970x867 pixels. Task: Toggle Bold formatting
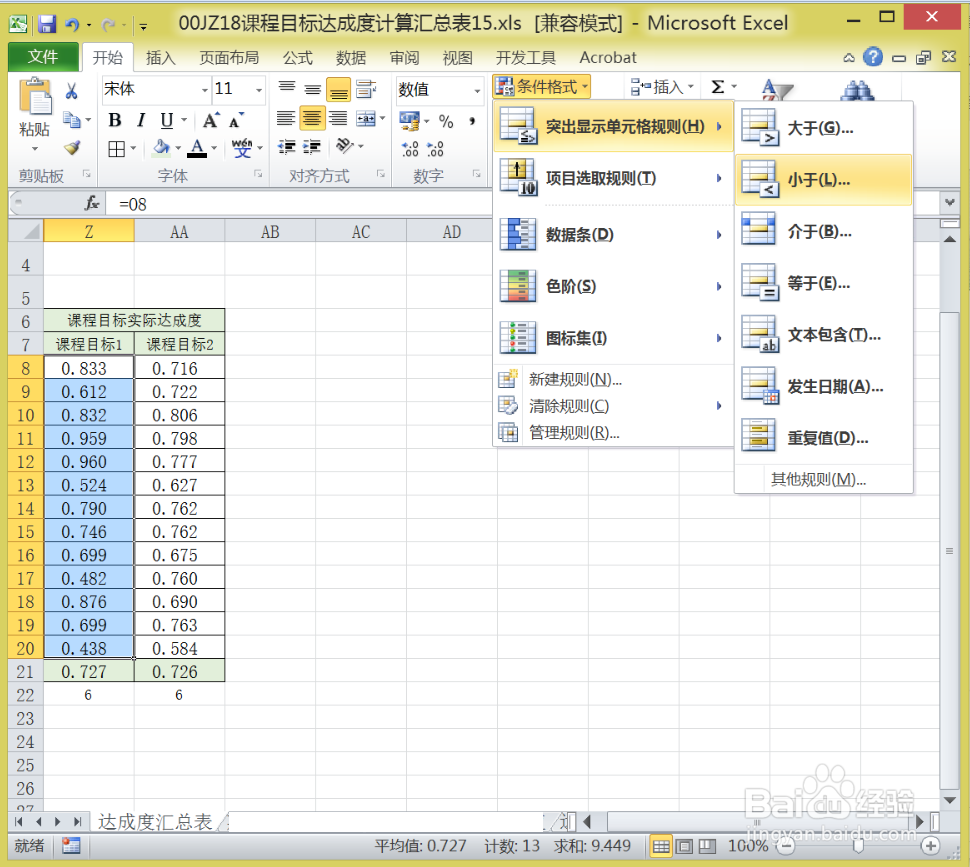[114, 119]
